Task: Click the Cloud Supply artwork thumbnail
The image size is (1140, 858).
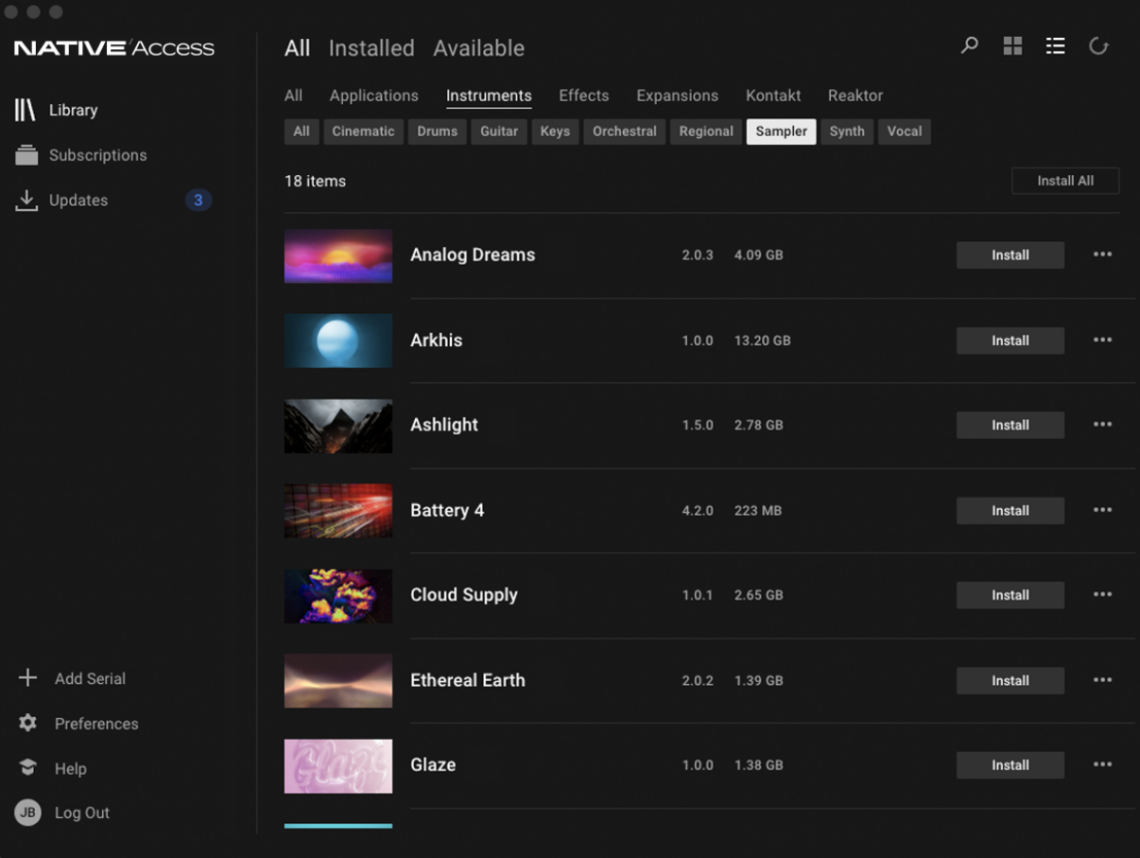Action: [338, 595]
